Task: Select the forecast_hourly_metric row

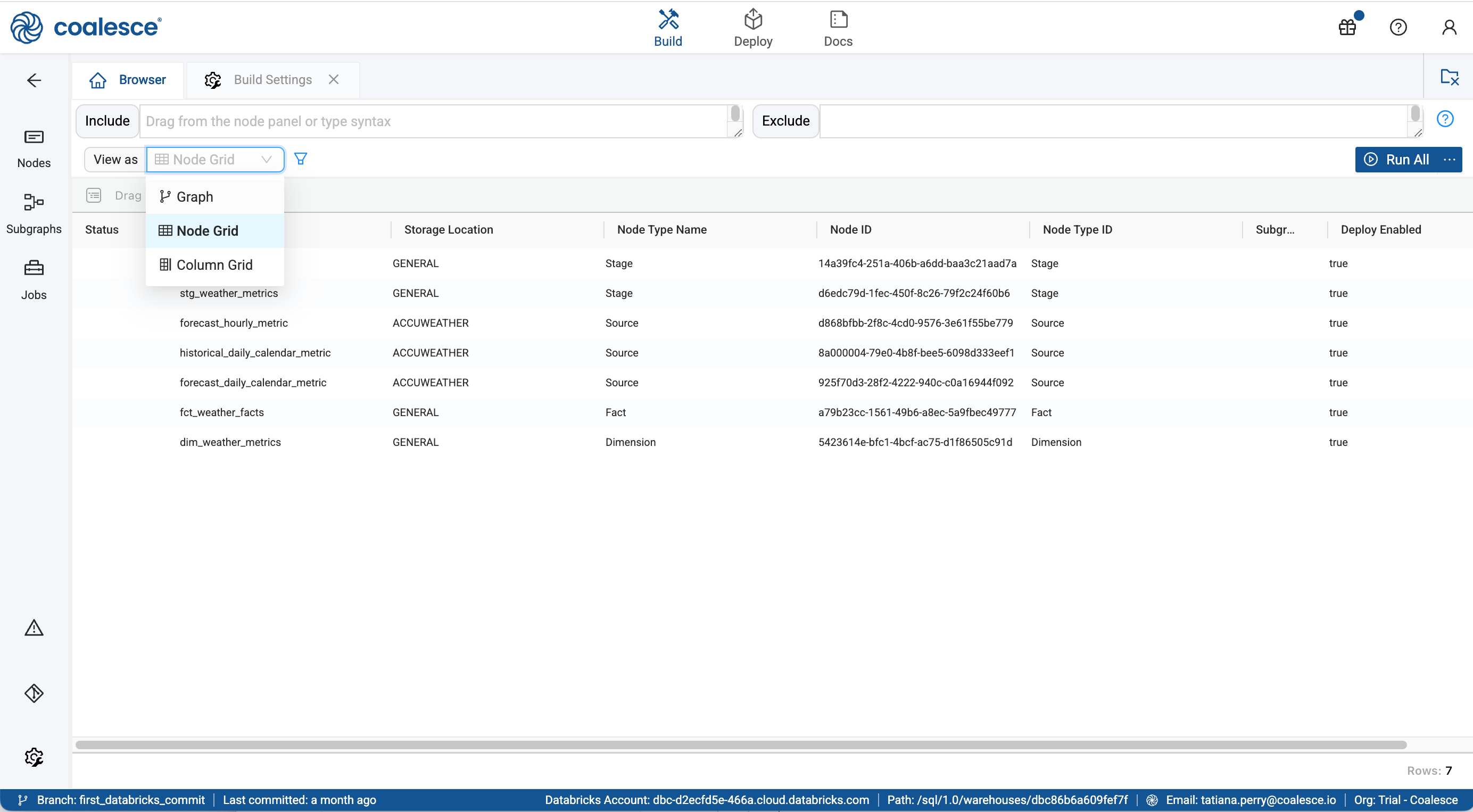Action: pos(772,323)
